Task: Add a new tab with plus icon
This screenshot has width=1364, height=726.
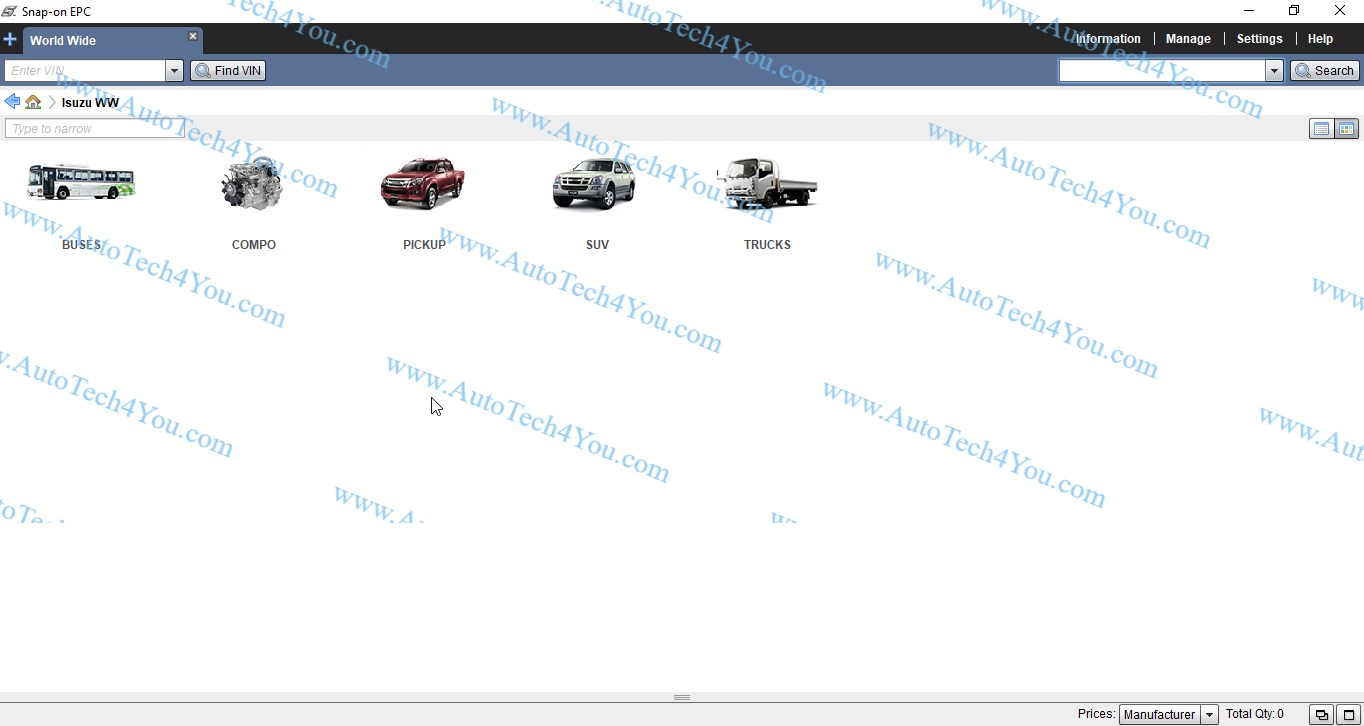Action: tap(10, 40)
